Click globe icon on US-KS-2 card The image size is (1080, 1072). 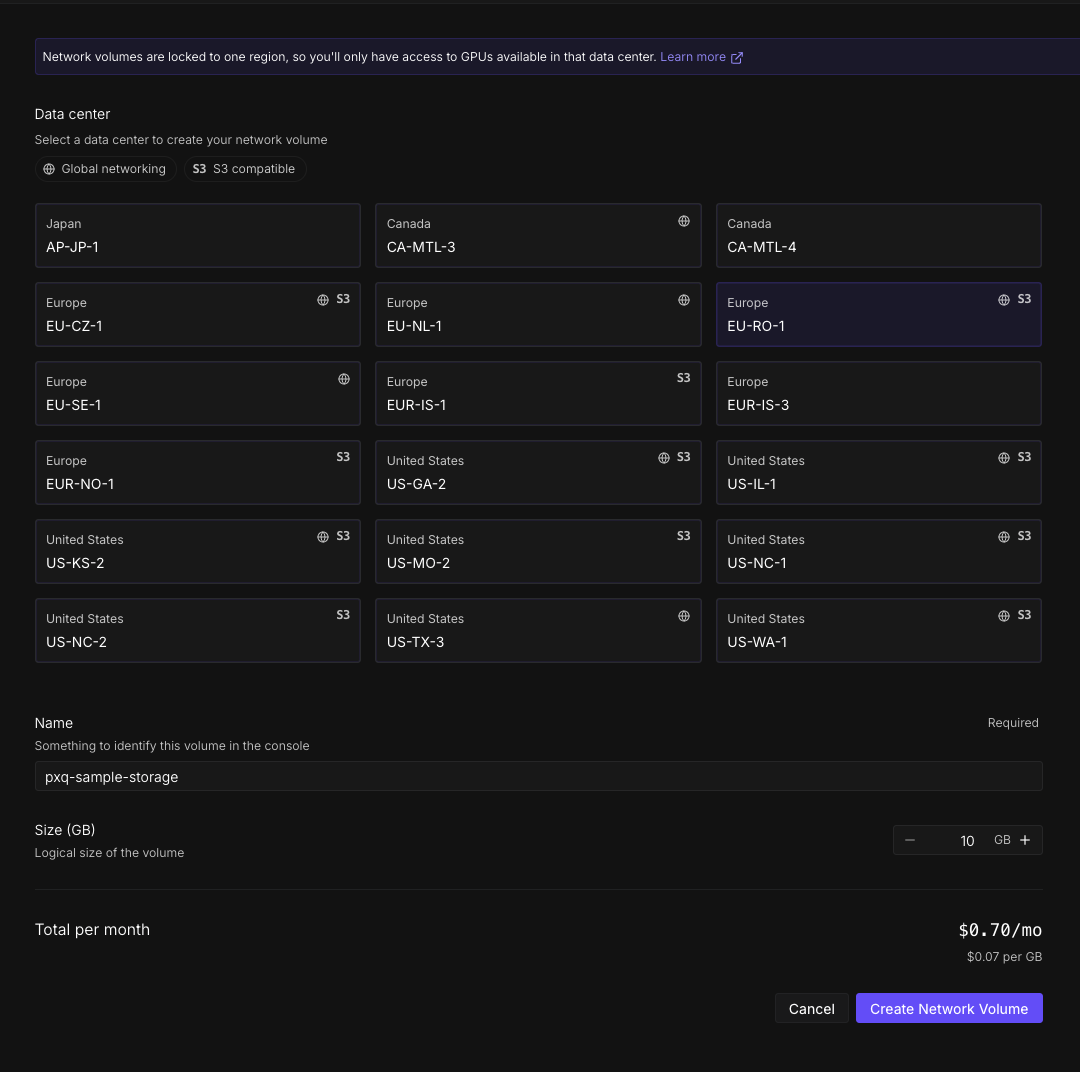pyautogui.click(x=322, y=537)
